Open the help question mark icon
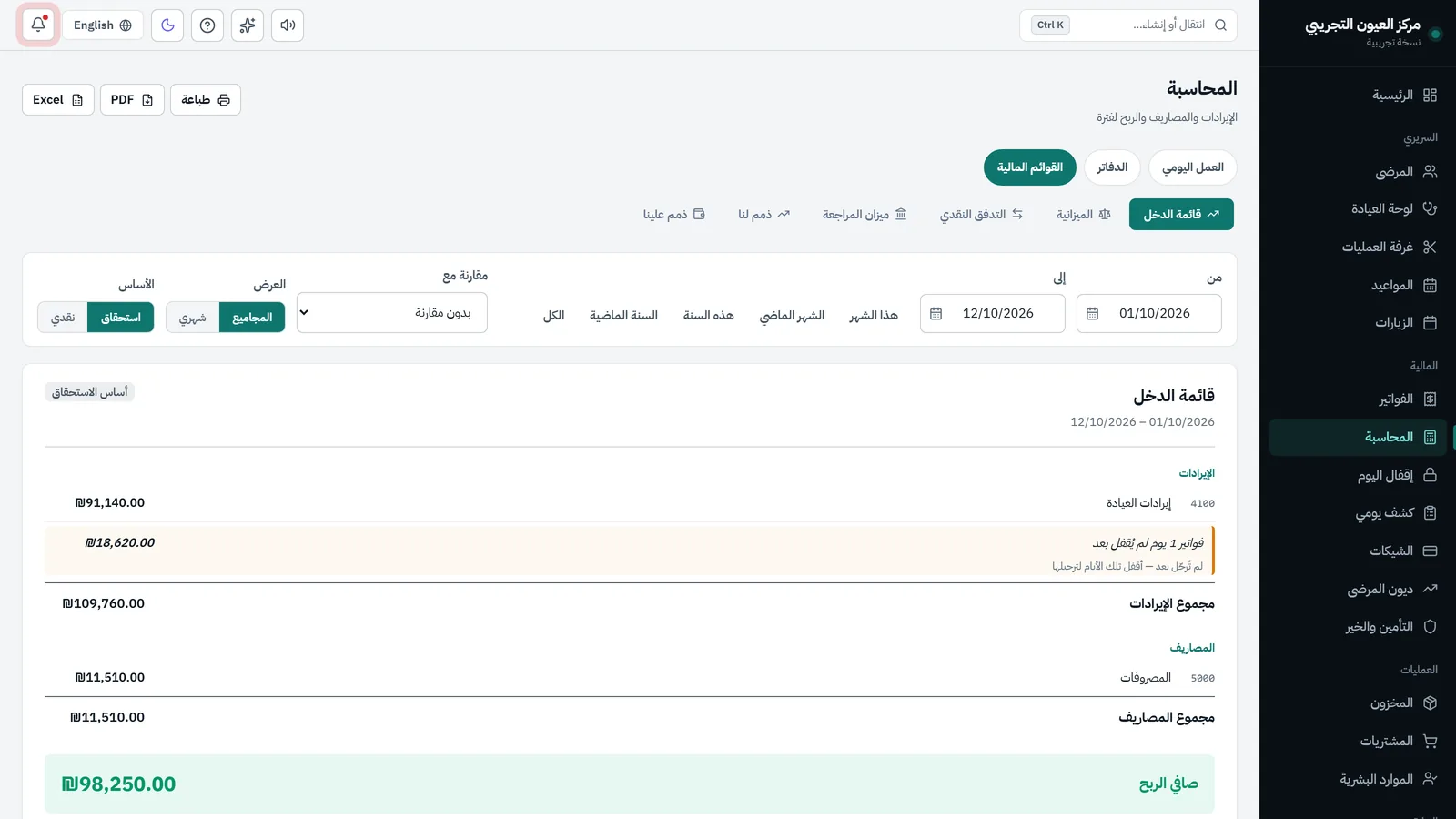Viewport: 1456px width, 819px height. tap(207, 25)
